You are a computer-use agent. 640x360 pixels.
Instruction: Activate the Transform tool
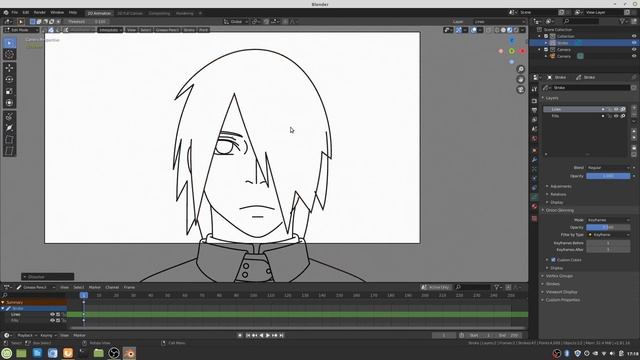point(9,103)
